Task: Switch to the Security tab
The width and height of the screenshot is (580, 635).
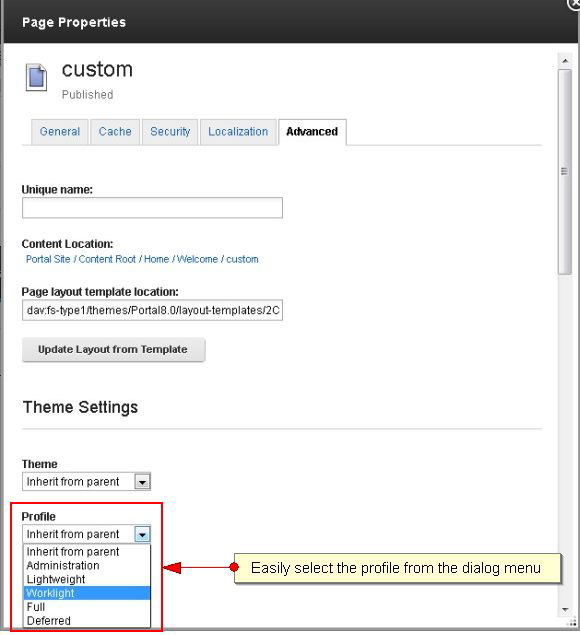Action: 170,132
